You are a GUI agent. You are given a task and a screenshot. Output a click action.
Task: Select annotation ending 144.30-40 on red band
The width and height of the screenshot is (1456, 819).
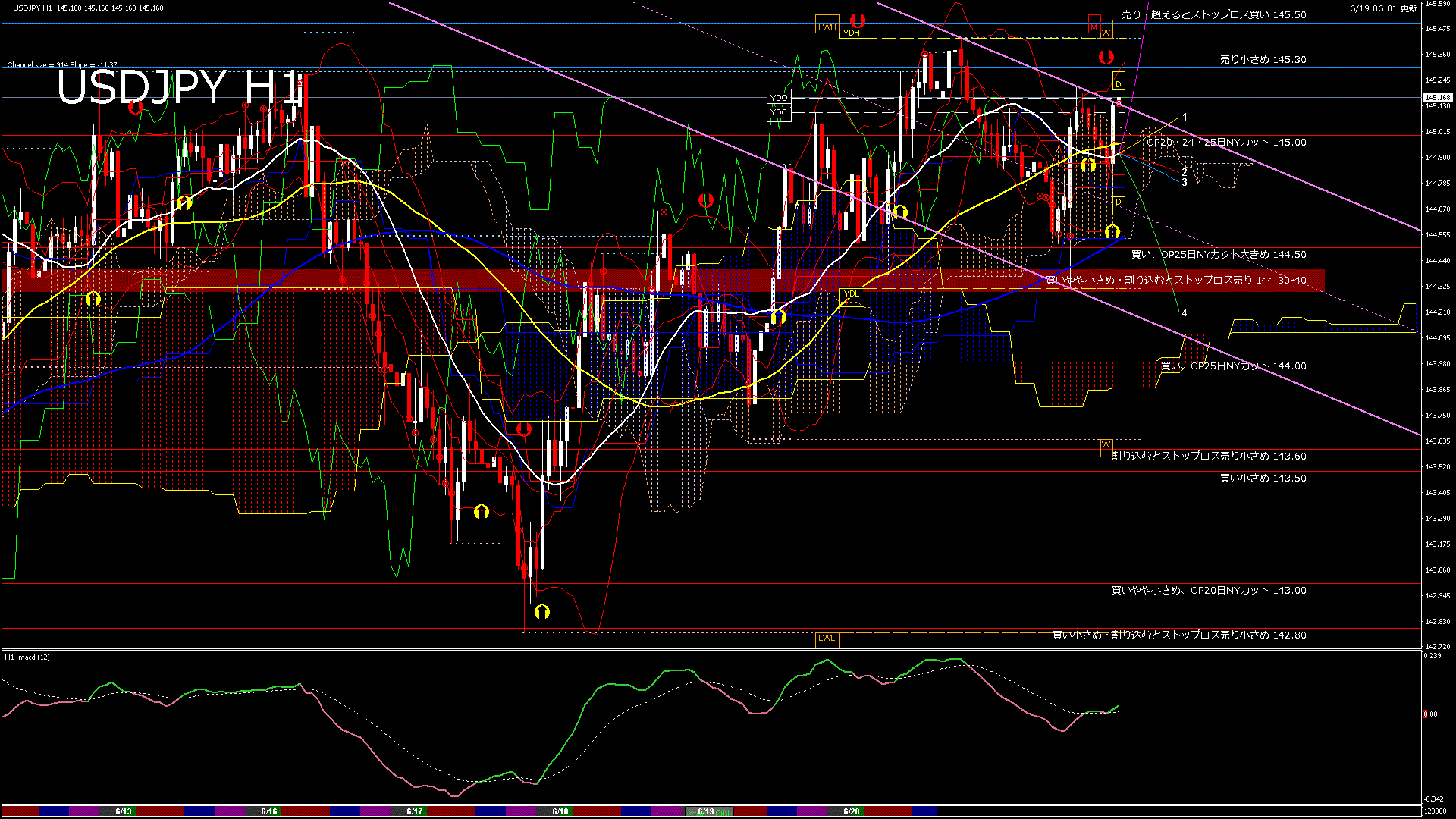pyautogui.click(x=1176, y=281)
